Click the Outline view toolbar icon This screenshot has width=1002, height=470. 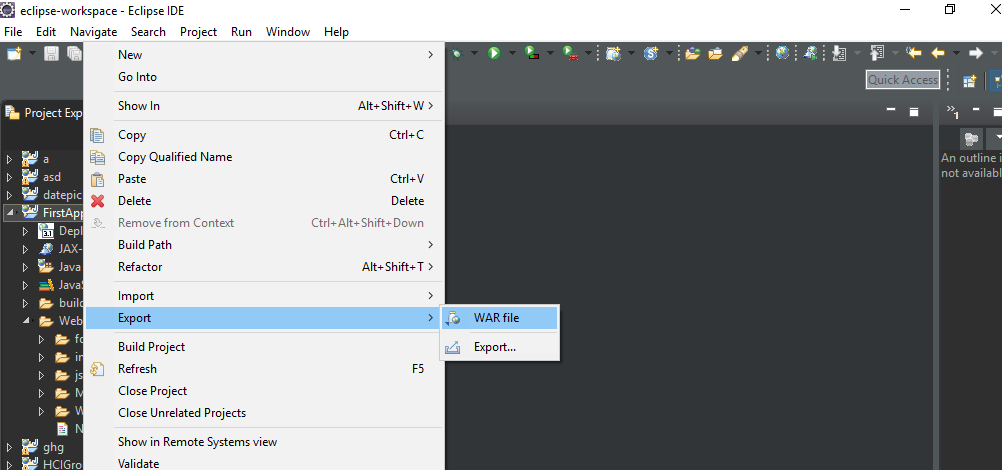pyautogui.click(x=971, y=138)
